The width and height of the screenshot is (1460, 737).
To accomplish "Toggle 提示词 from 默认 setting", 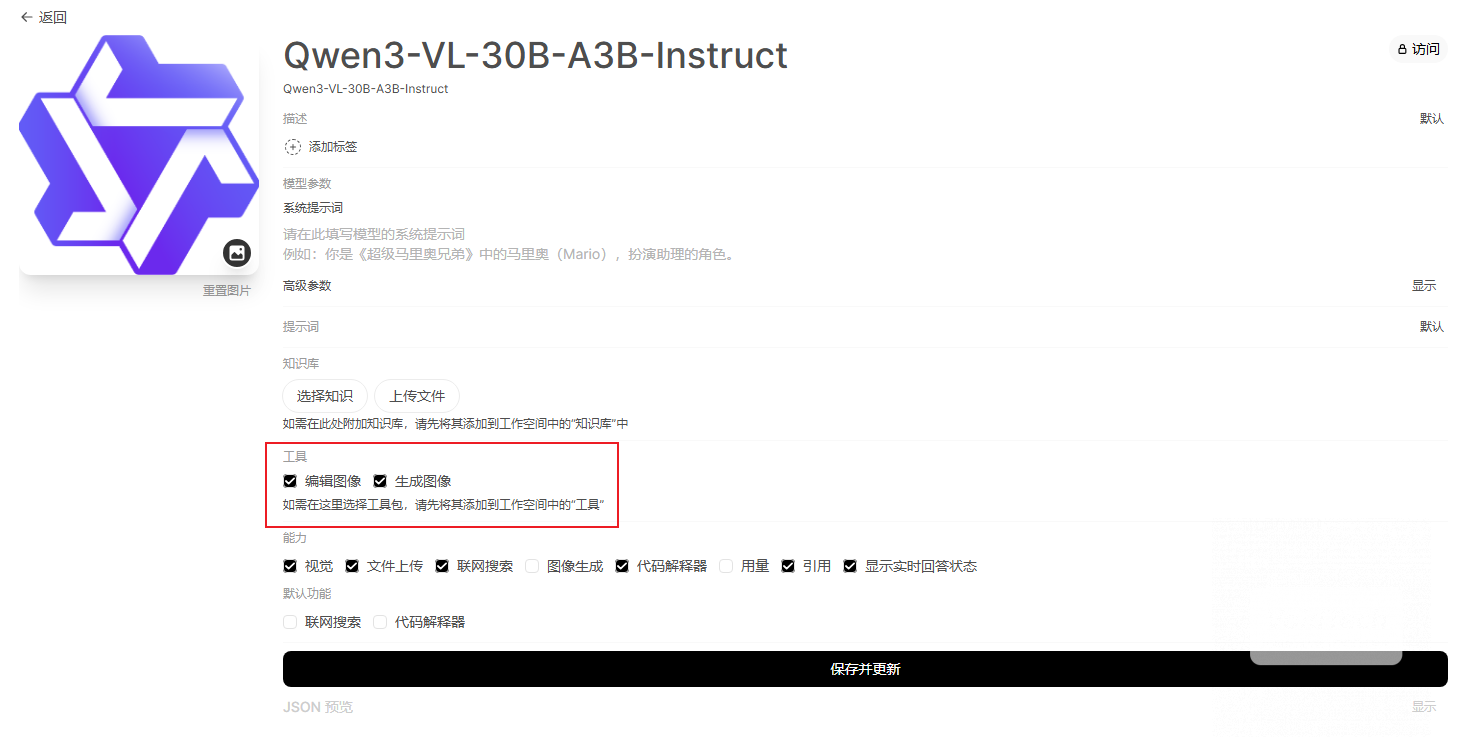I will tap(1432, 327).
